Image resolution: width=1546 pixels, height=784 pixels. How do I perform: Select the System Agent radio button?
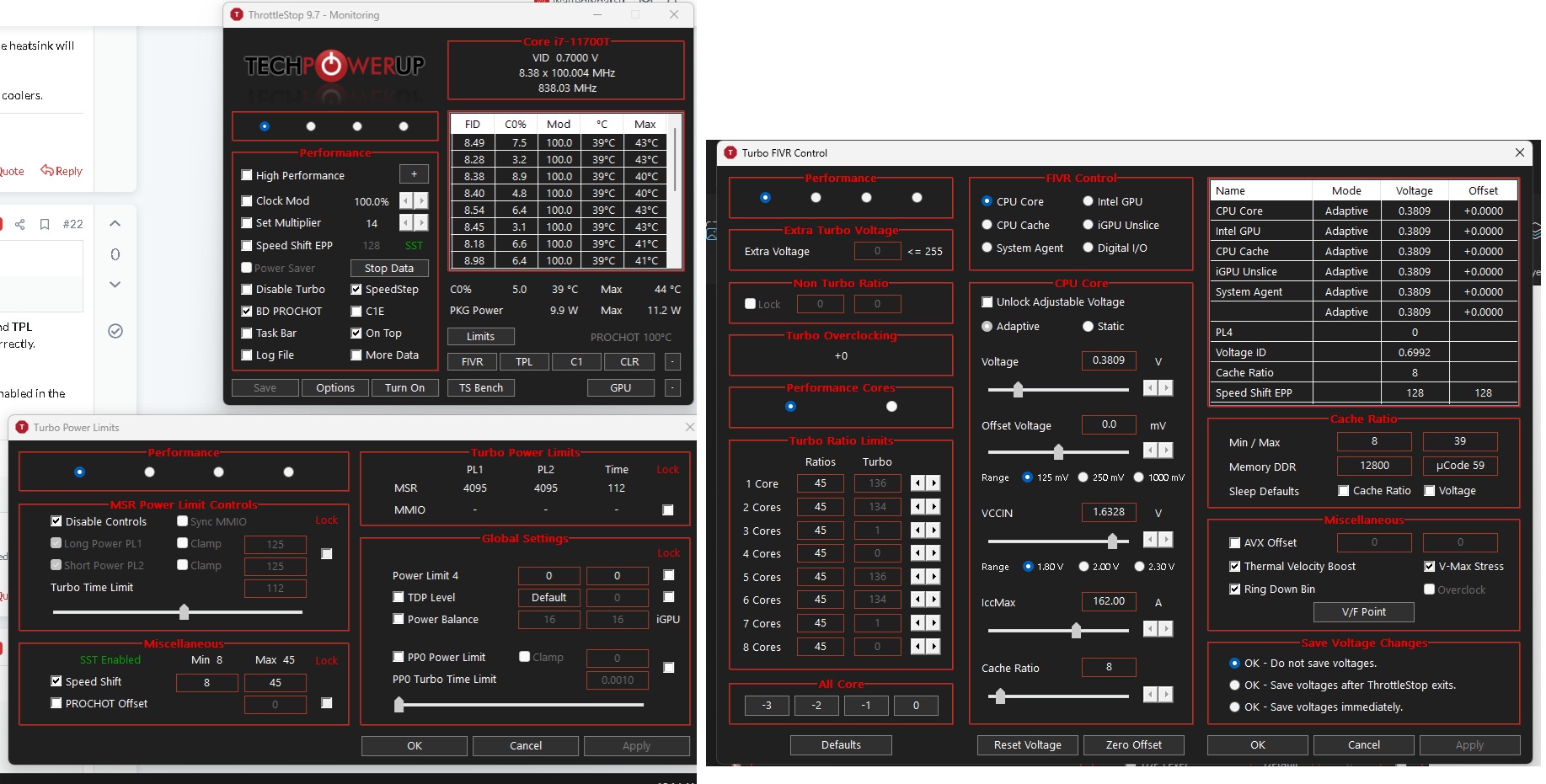(987, 248)
